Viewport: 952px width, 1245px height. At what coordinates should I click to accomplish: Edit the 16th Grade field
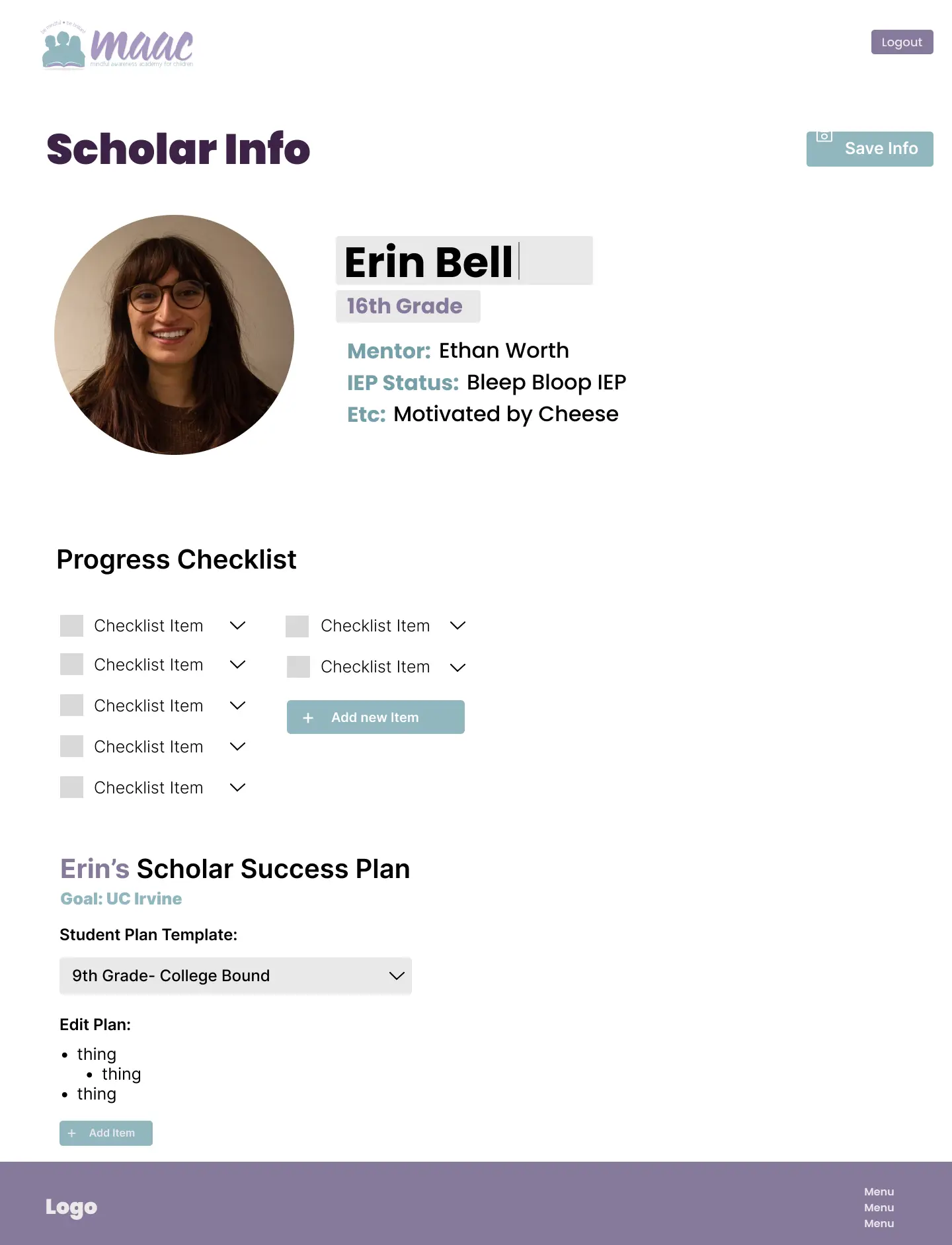tap(408, 306)
